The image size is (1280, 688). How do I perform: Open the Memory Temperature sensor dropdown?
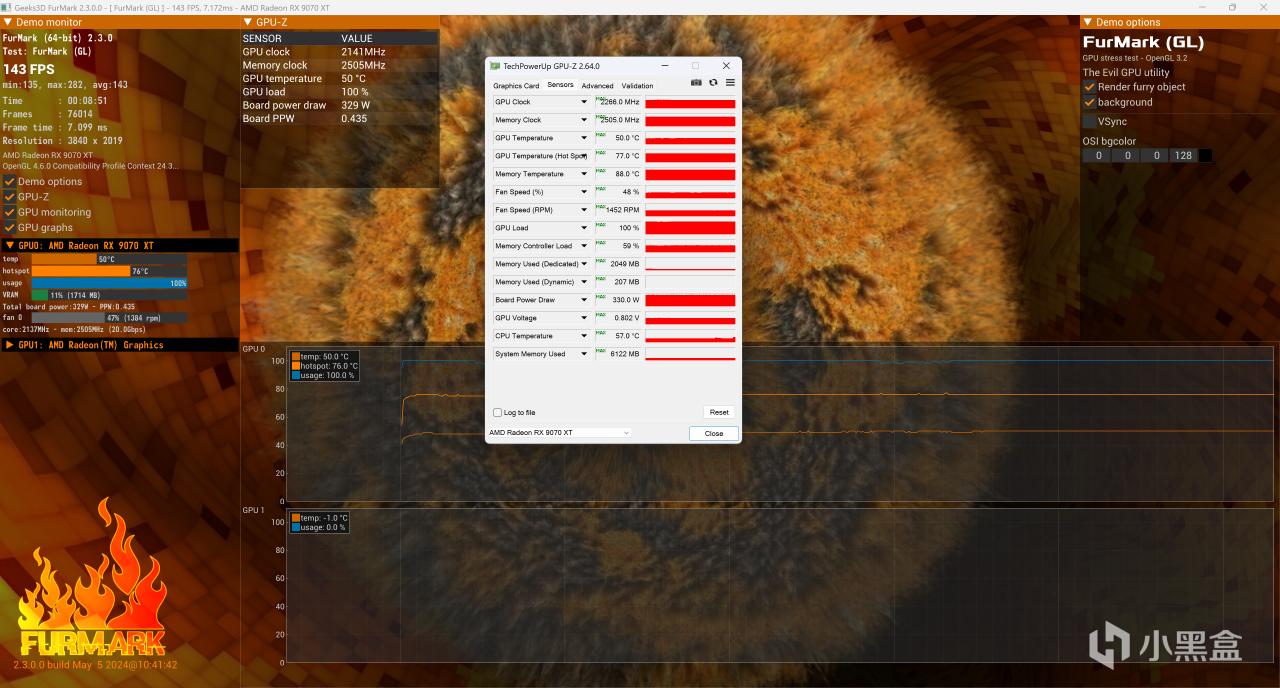pos(584,174)
